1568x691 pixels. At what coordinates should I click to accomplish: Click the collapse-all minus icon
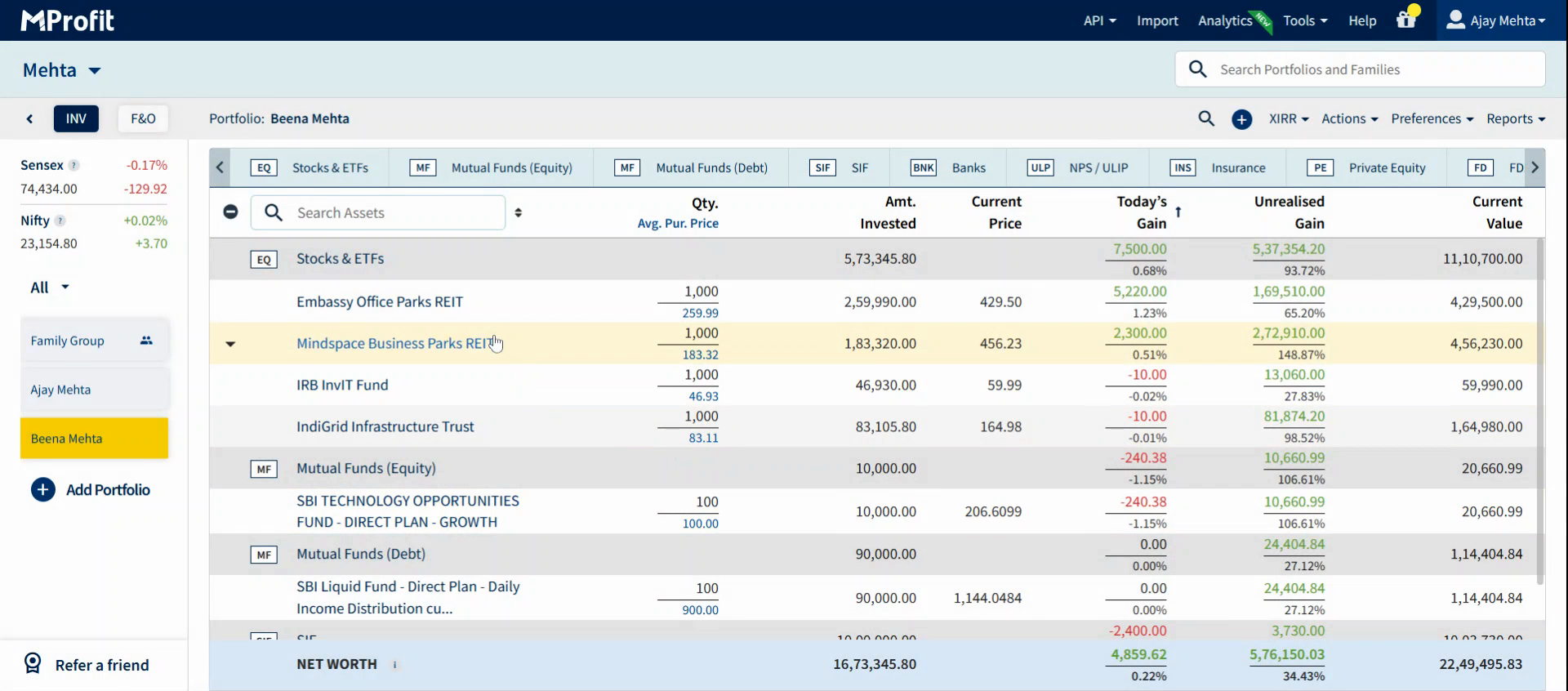230,212
